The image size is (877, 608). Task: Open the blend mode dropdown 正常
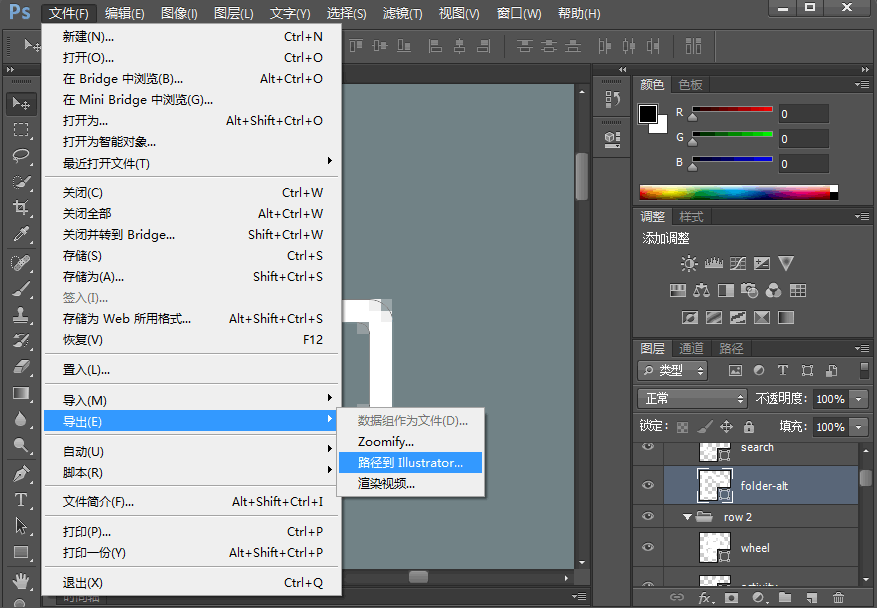[692, 398]
